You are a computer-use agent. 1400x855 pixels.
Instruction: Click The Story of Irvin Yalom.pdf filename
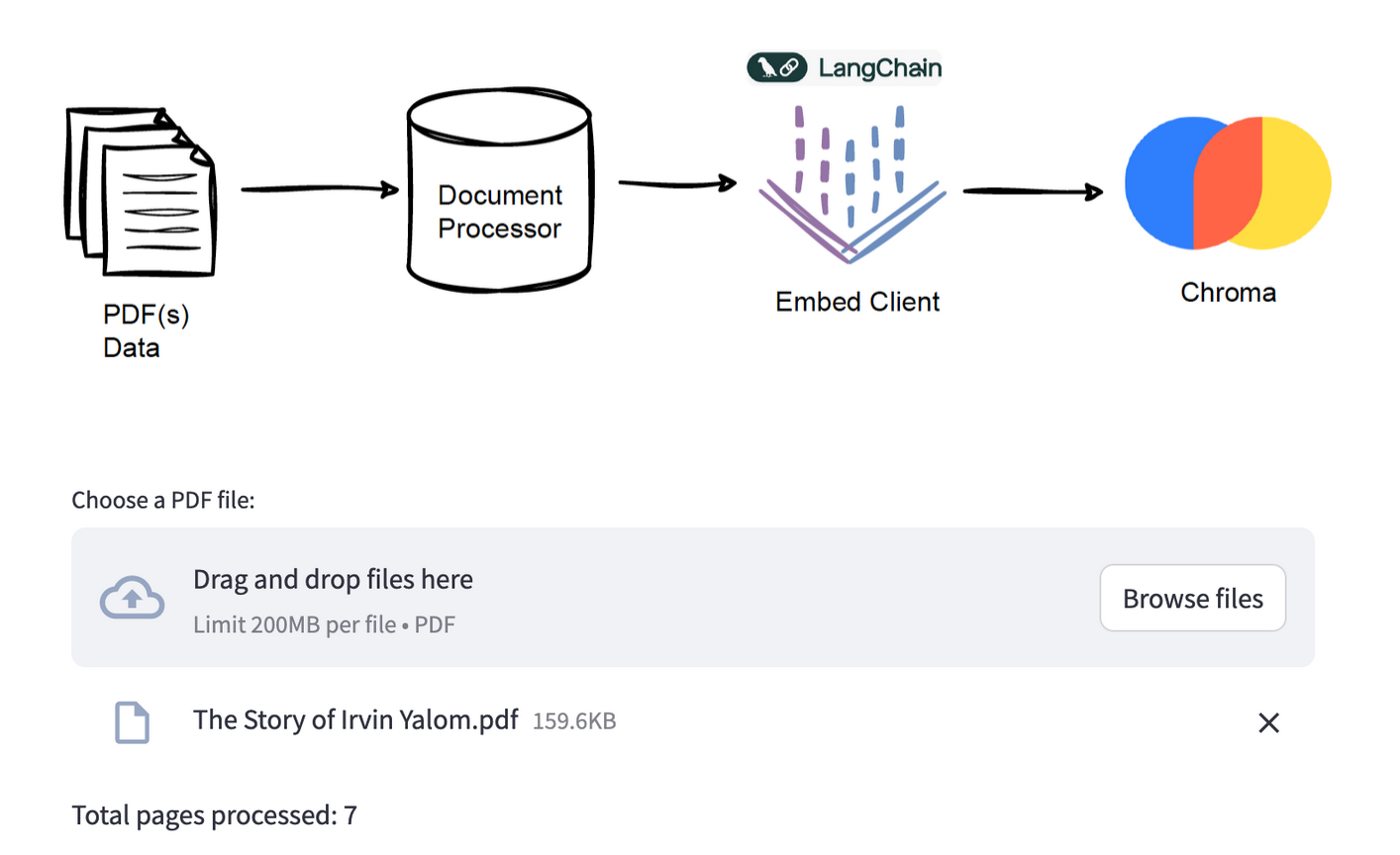(355, 719)
